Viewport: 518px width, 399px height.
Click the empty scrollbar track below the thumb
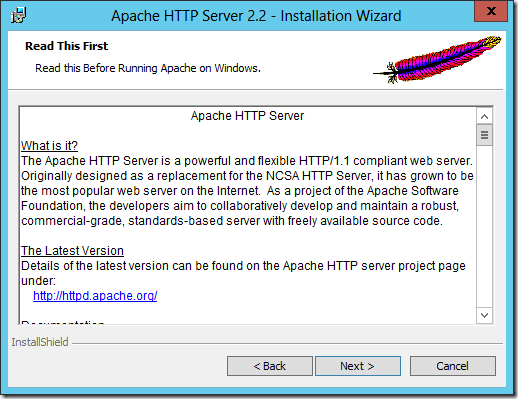click(484, 227)
